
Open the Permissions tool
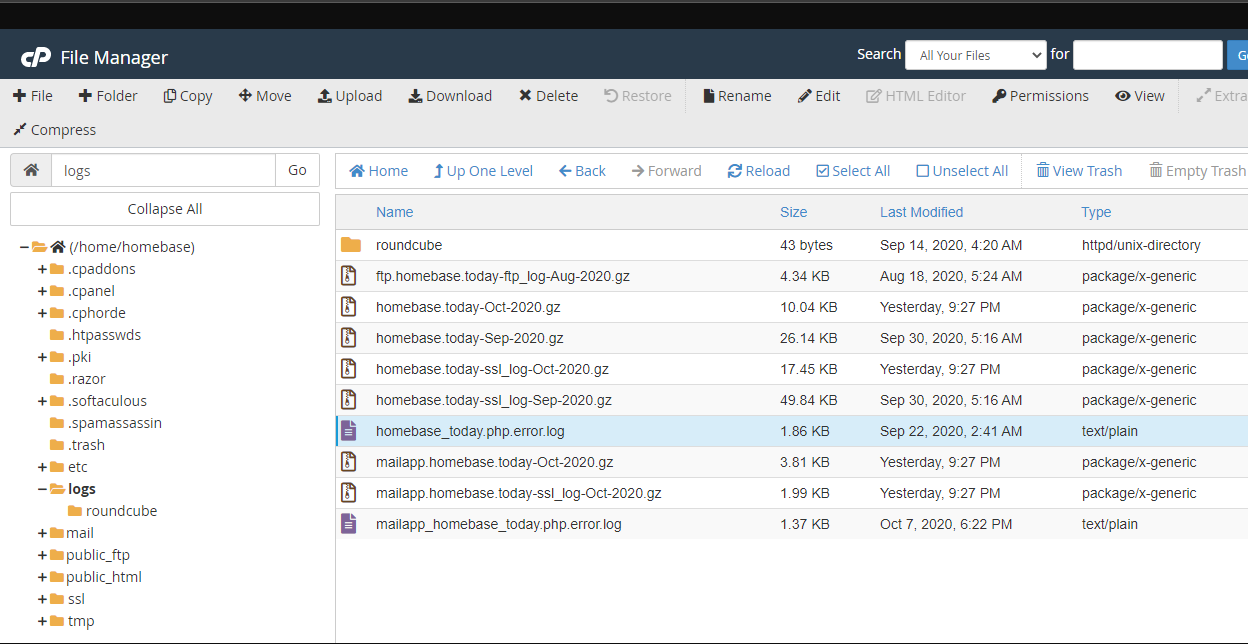point(1040,96)
